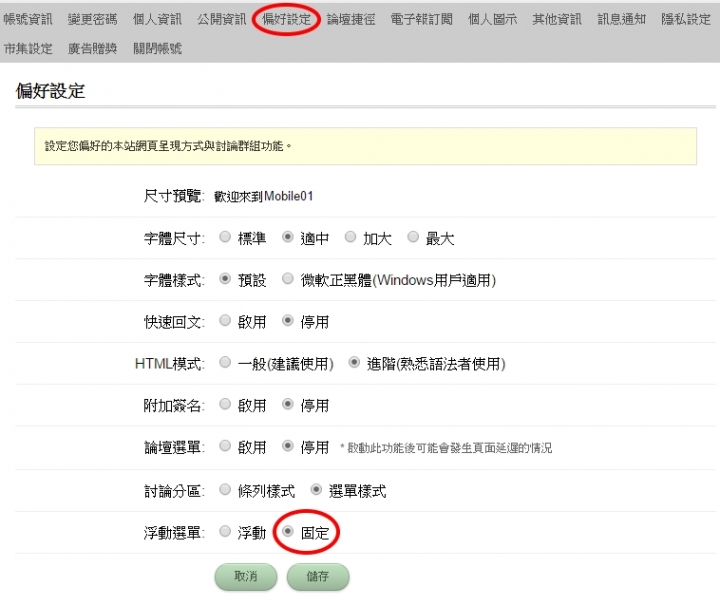Choose 進階 HTML mode radio
This screenshot has width=720, height=606.
(354, 362)
